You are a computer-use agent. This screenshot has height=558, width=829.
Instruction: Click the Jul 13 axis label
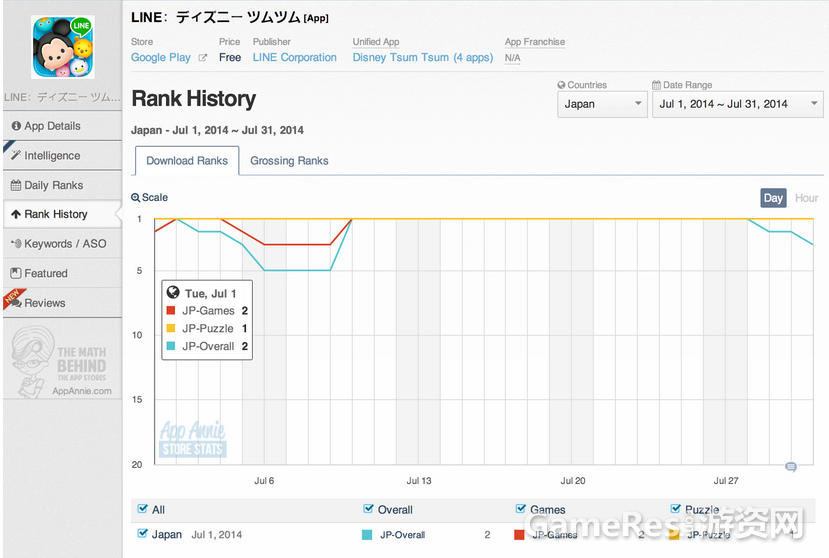[419, 481]
